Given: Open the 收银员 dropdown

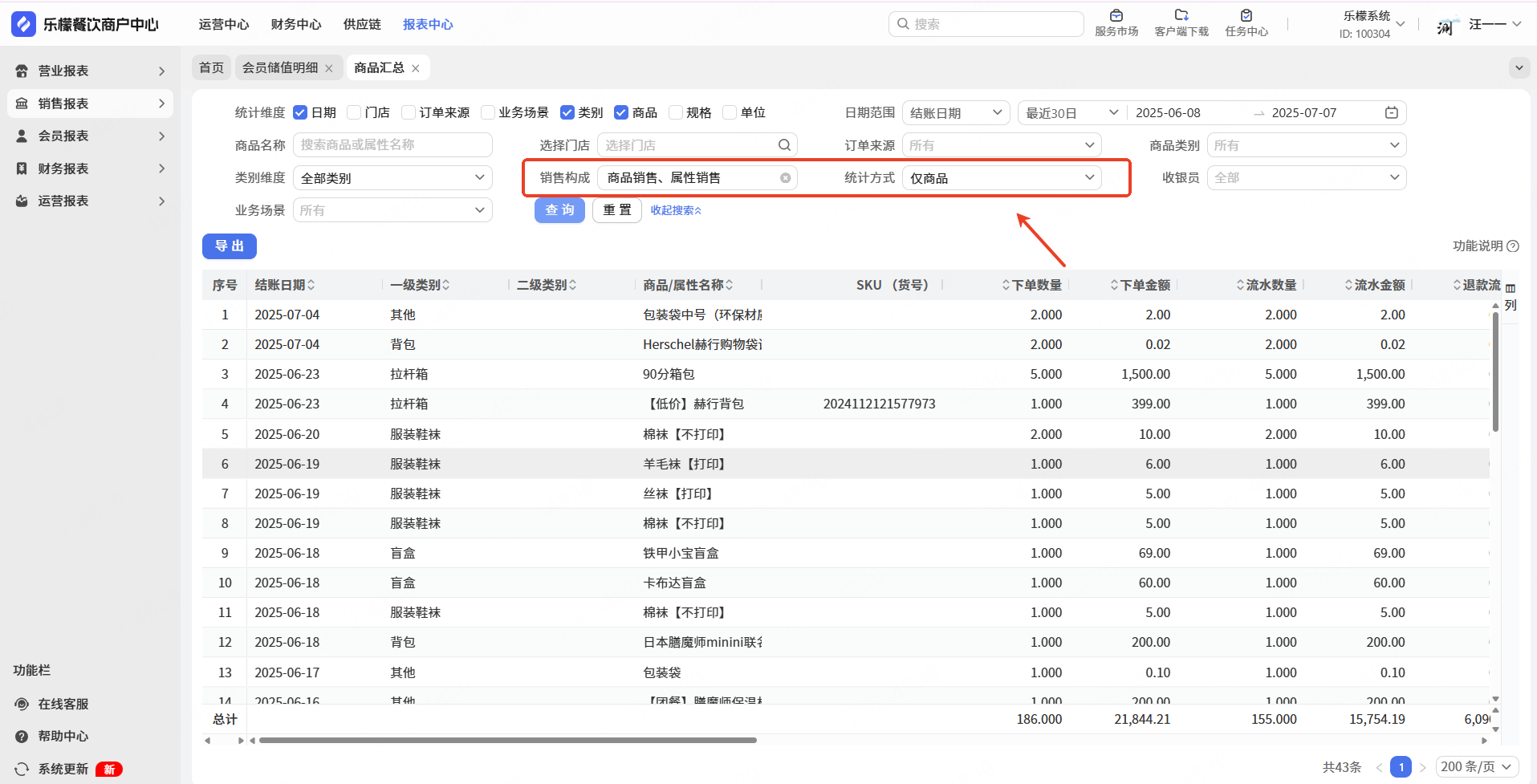Looking at the screenshot, I should (x=1307, y=177).
